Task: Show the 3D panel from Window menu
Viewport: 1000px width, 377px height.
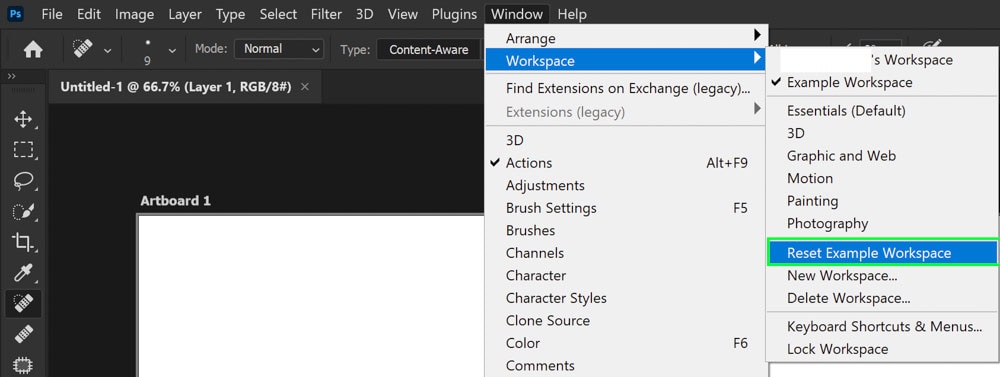Action: click(x=626, y=140)
